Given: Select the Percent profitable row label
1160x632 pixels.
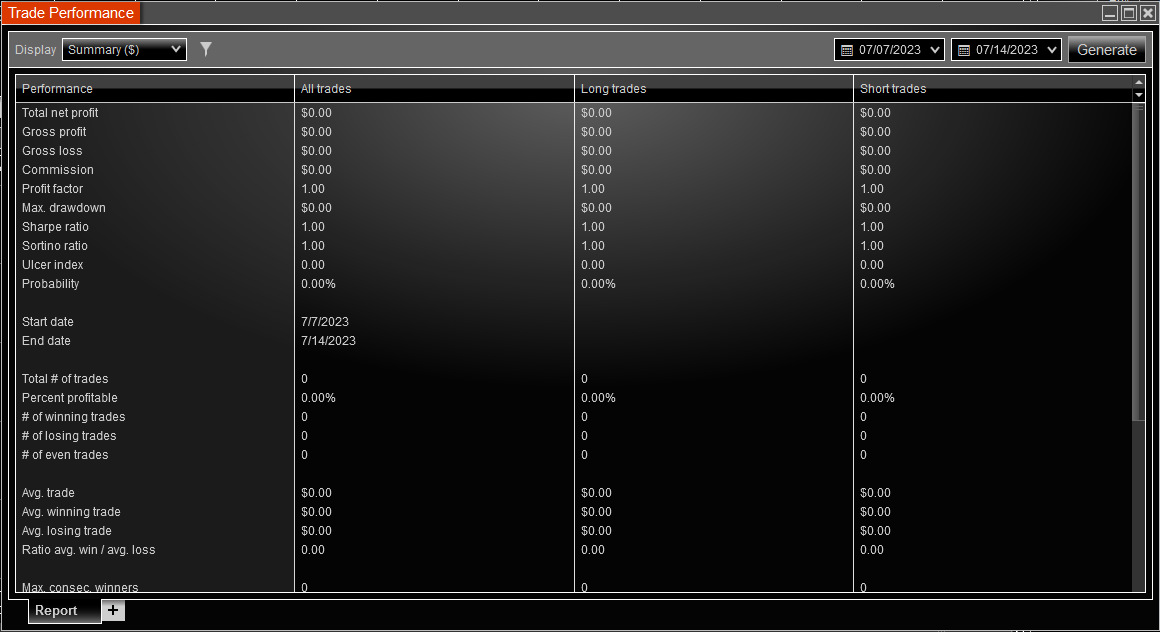Looking at the screenshot, I should 70,398.
